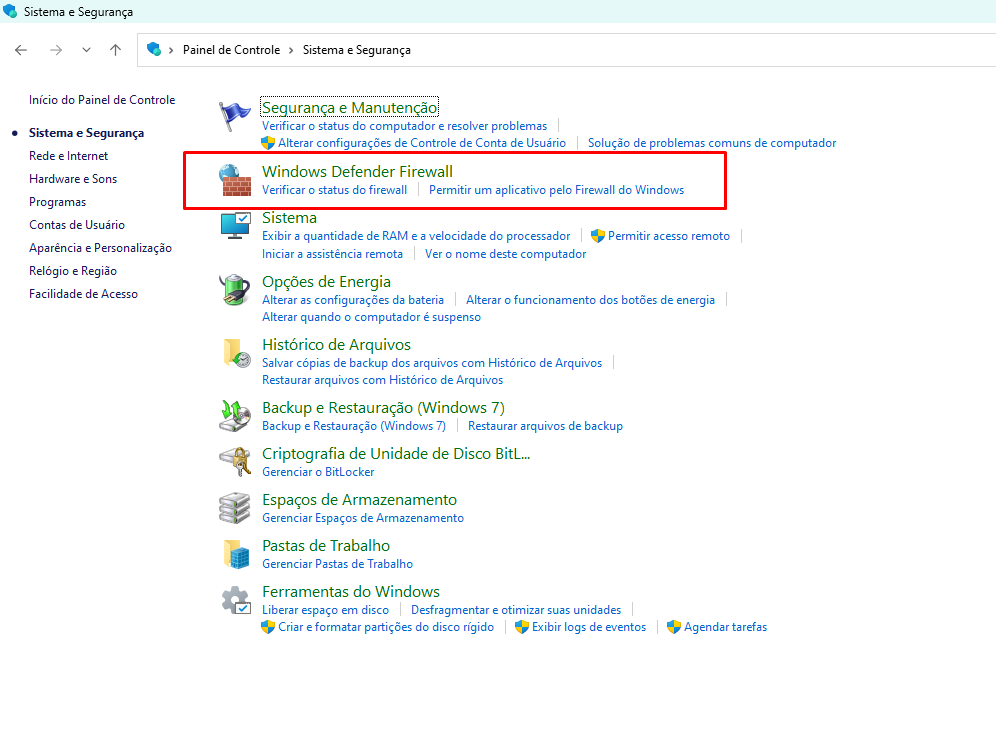This screenshot has height=751, width=996.
Task: Click Iniciar a assistência remota
Action: coord(332,254)
